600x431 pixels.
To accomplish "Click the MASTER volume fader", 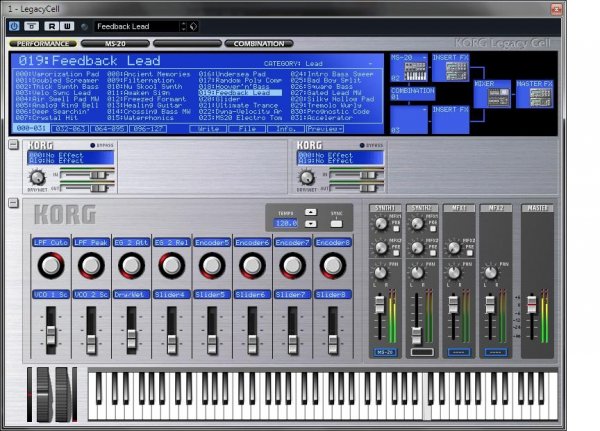I will click(532, 304).
